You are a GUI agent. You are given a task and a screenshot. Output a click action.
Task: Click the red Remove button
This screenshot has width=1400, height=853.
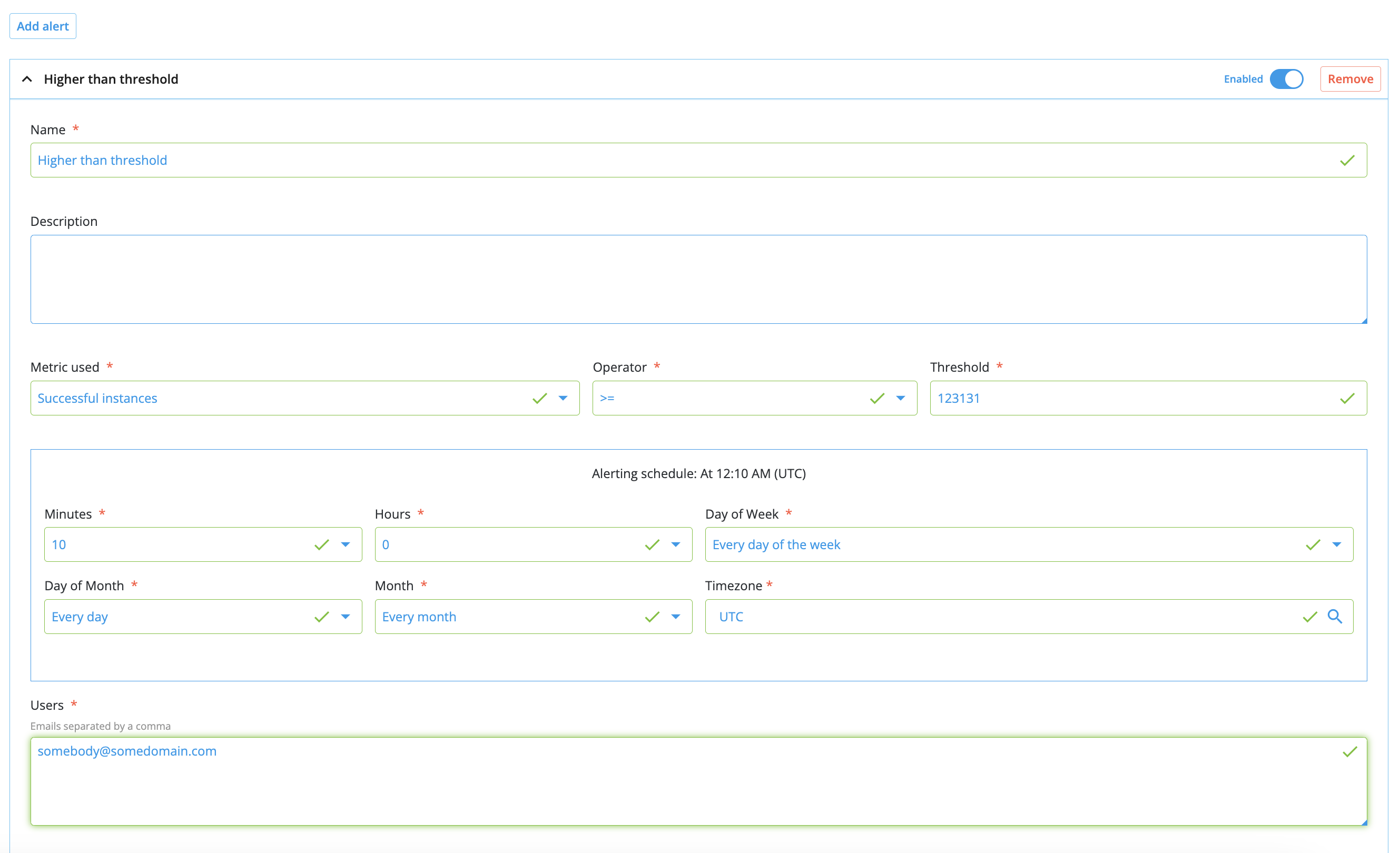[x=1350, y=79]
